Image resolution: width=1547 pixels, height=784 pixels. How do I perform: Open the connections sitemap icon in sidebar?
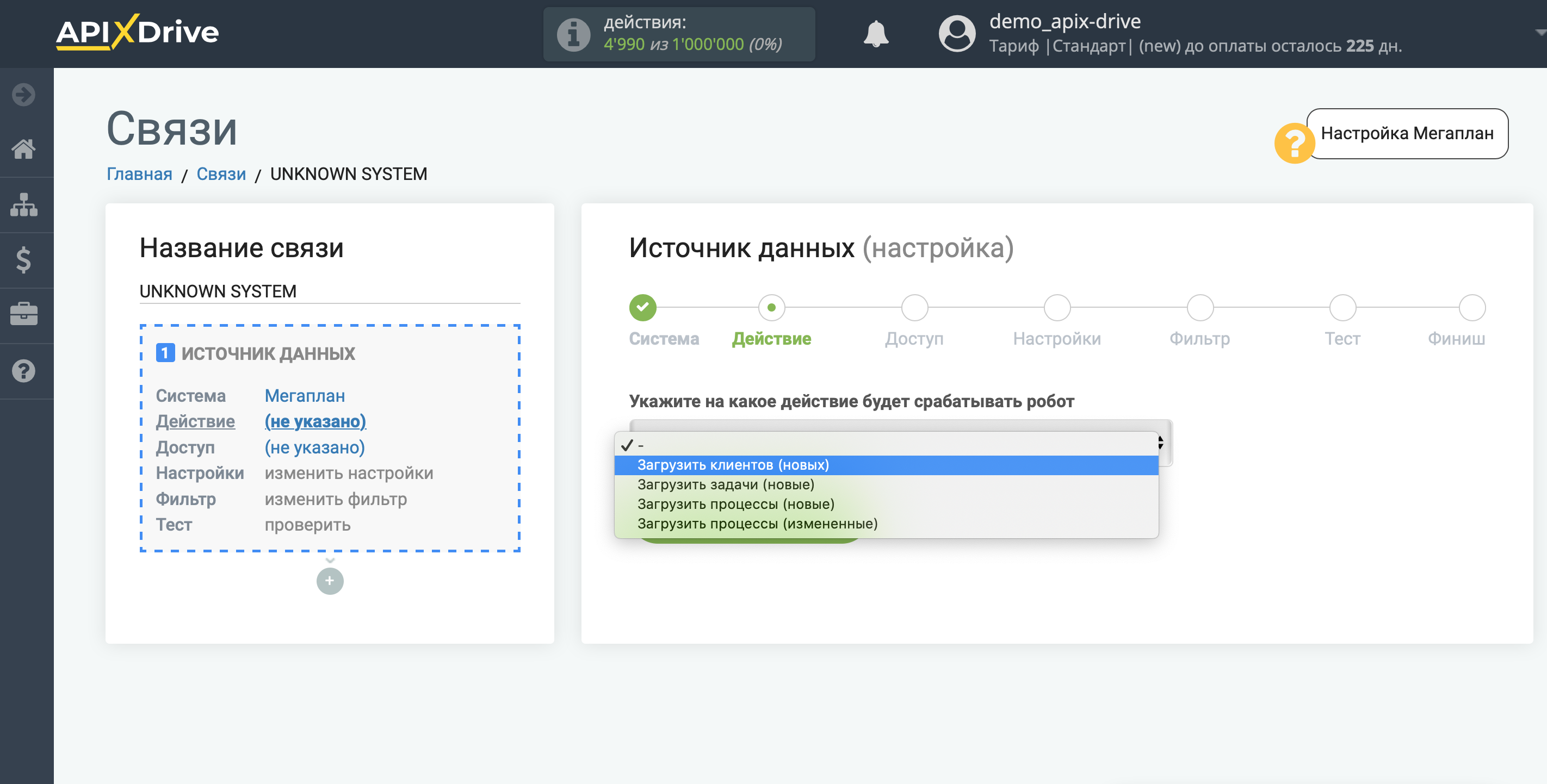[24, 205]
